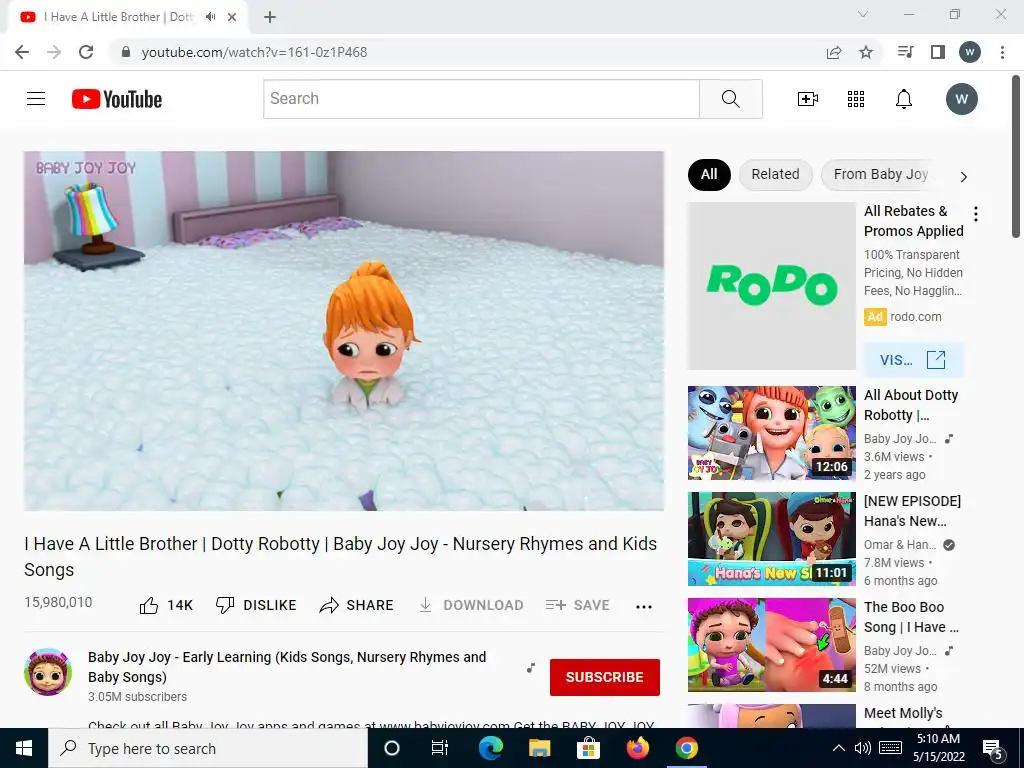Click 'The Boo Boo Song' title

911,616
